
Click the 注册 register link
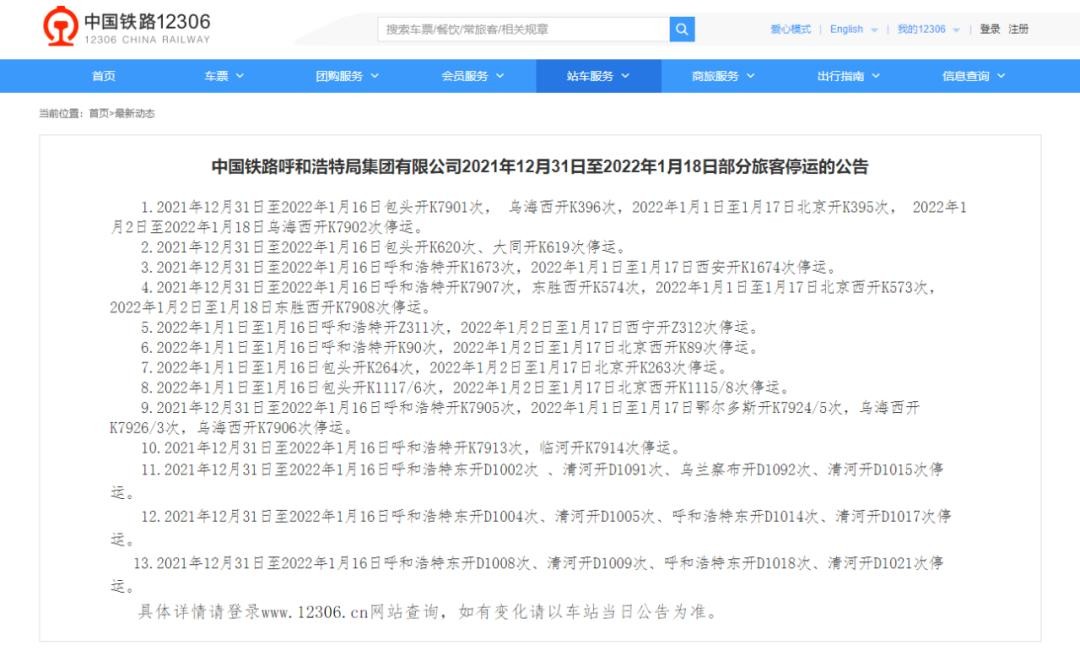click(x=1018, y=29)
